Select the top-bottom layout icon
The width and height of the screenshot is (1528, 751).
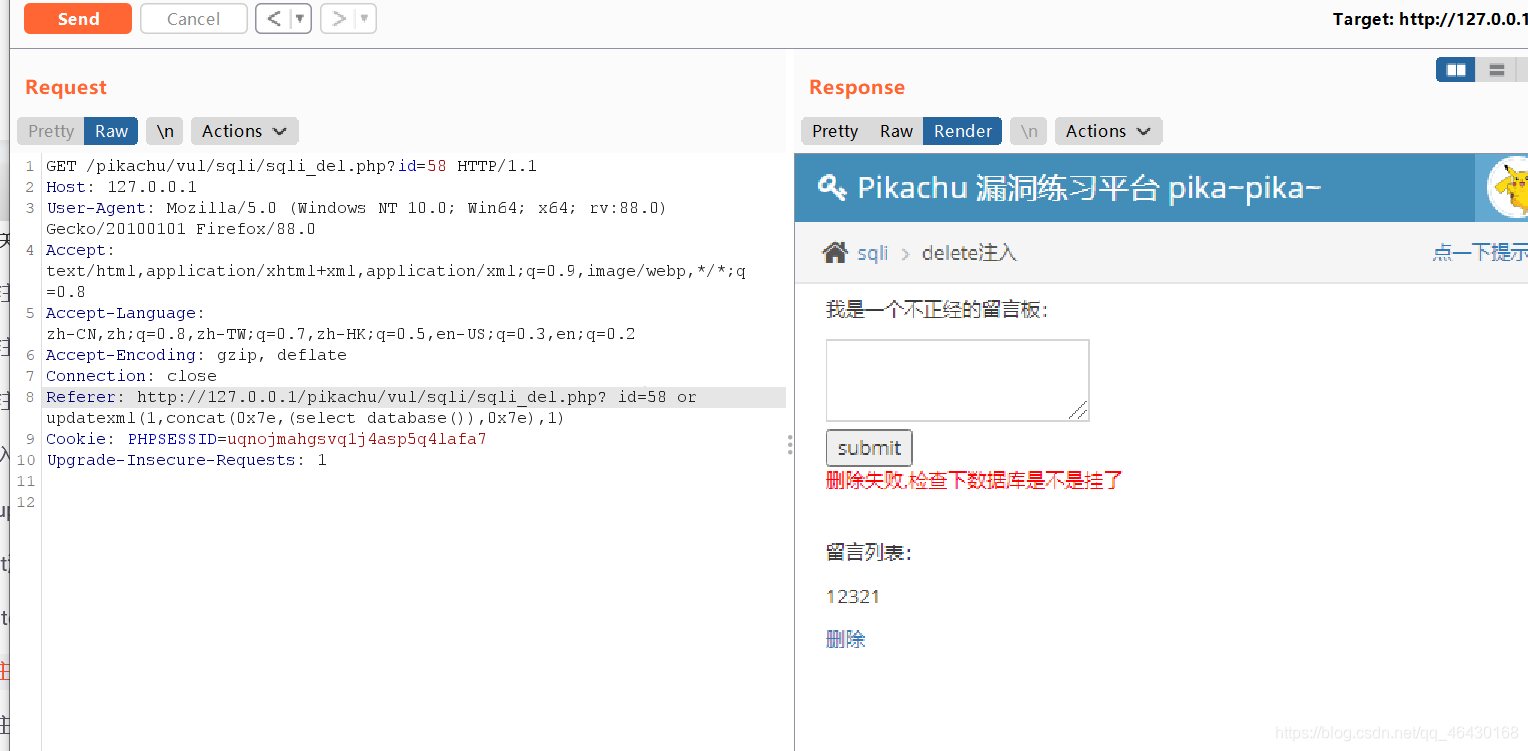(x=1496, y=70)
